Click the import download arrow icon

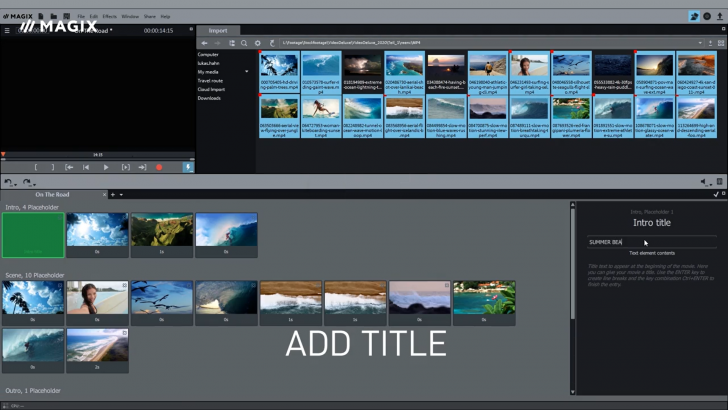pyautogui.click(x=710, y=43)
